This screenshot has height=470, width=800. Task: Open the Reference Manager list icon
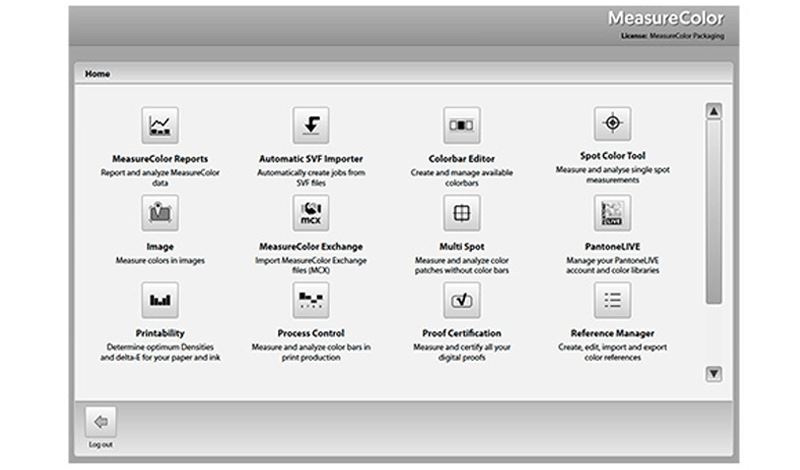(x=612, y=300)
